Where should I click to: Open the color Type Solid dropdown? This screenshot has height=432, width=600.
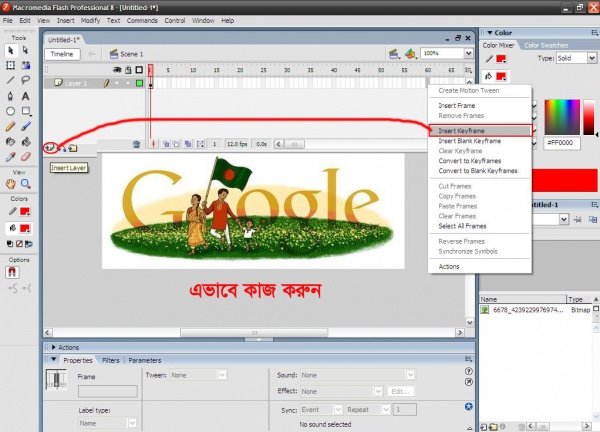click(592, 58)
